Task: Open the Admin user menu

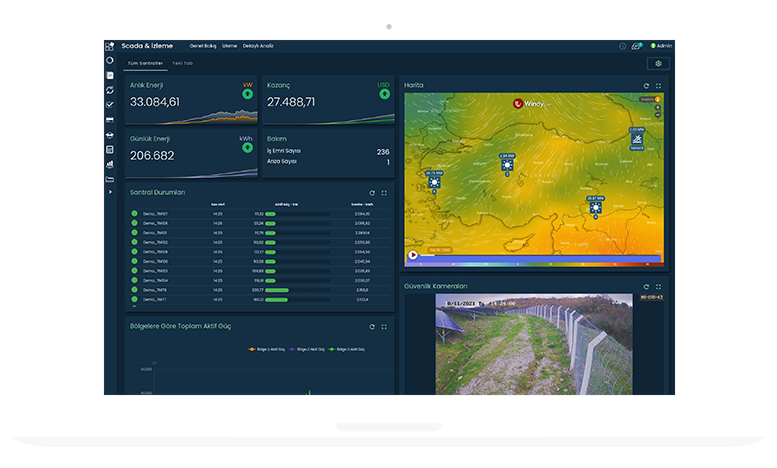Action: (x=662, y=46)
